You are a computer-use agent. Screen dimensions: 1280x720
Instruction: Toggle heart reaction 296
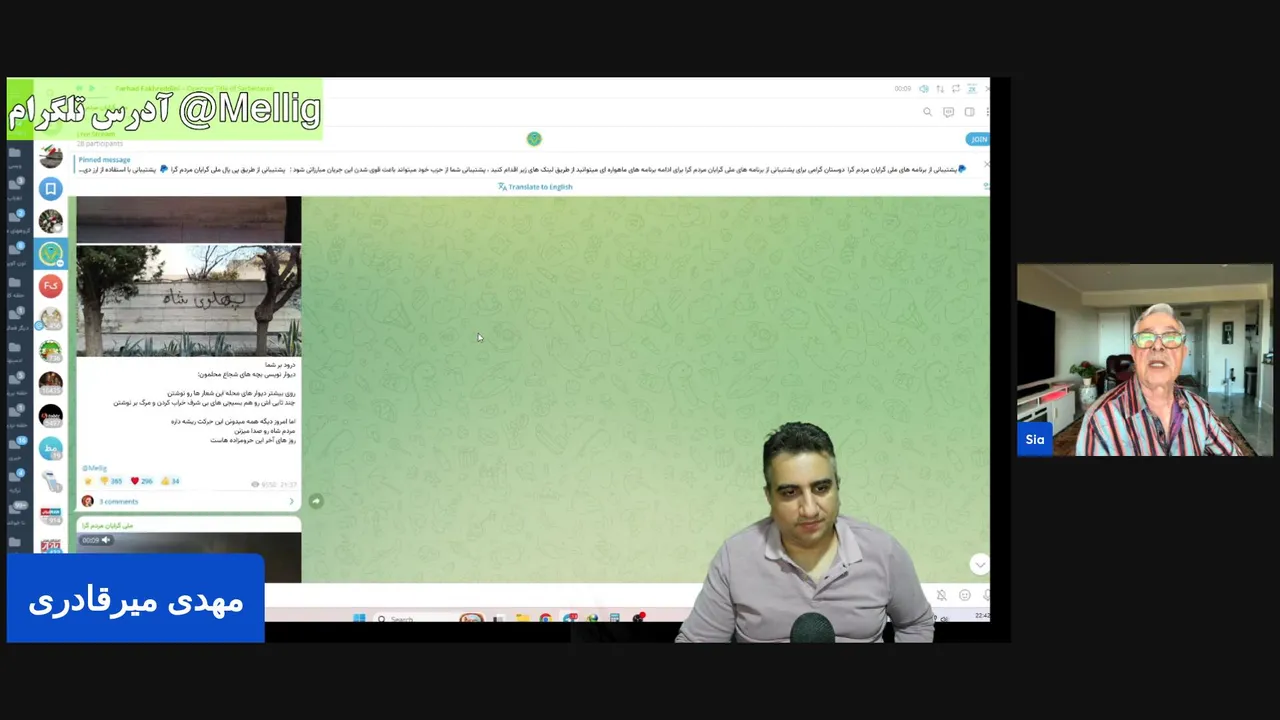click(141, 481)
